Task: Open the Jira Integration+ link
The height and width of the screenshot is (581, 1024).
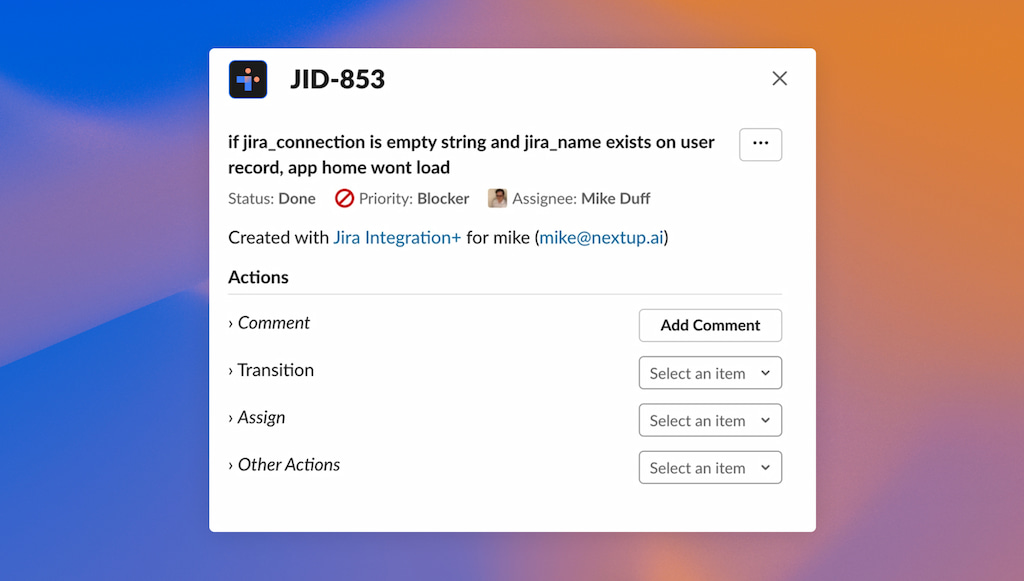Action: coord(396,237)
